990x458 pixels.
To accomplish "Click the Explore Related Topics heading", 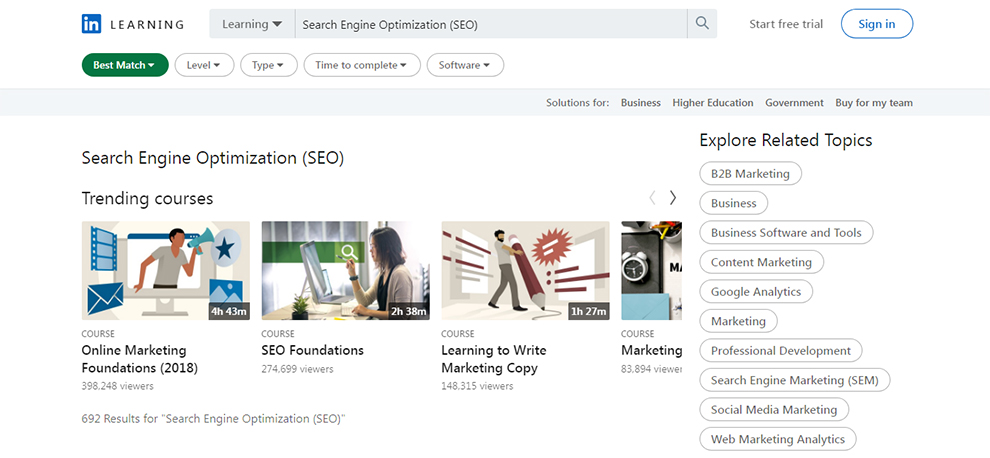I will click(785, 140).
